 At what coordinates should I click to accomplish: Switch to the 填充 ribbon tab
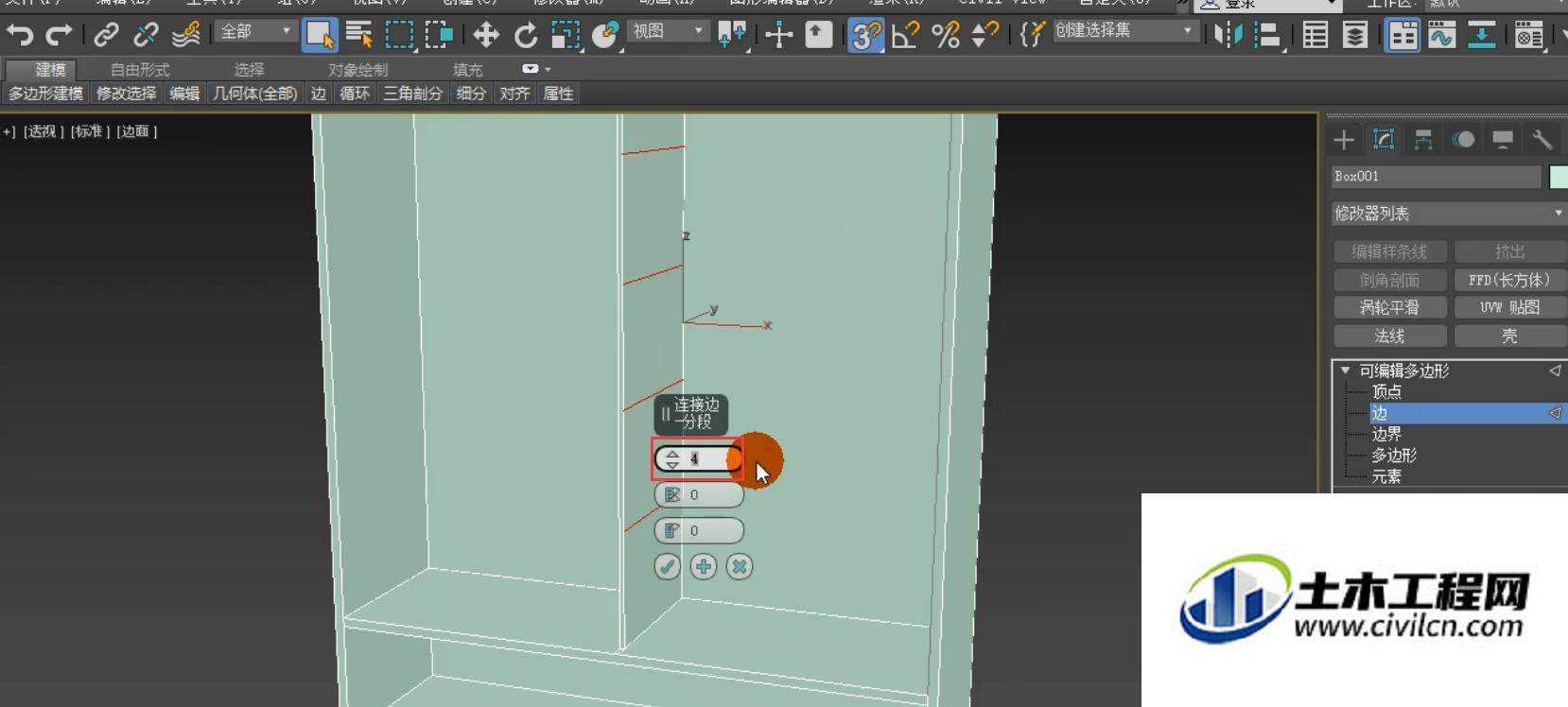467,70
